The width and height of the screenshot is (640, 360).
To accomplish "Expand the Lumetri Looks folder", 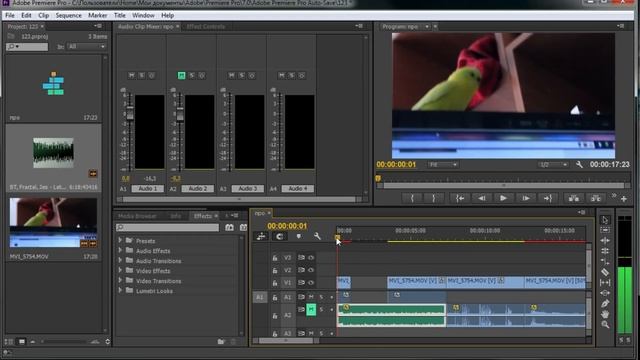I will 120,290.
